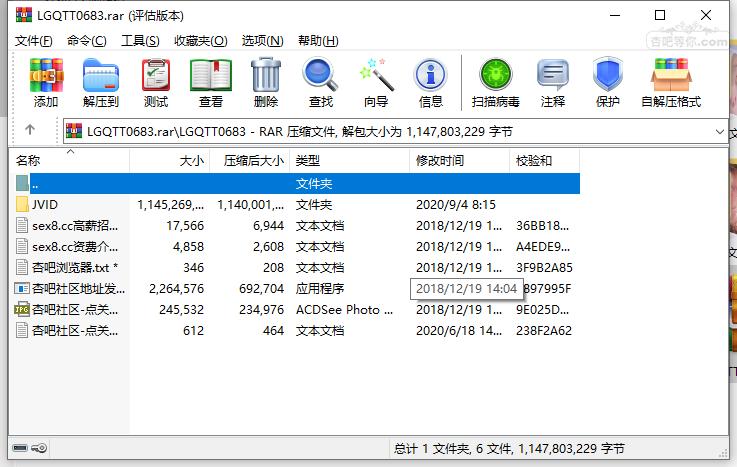Click the 17,566 size cell
Screen dimensions: 737x467
coord(185,226)
